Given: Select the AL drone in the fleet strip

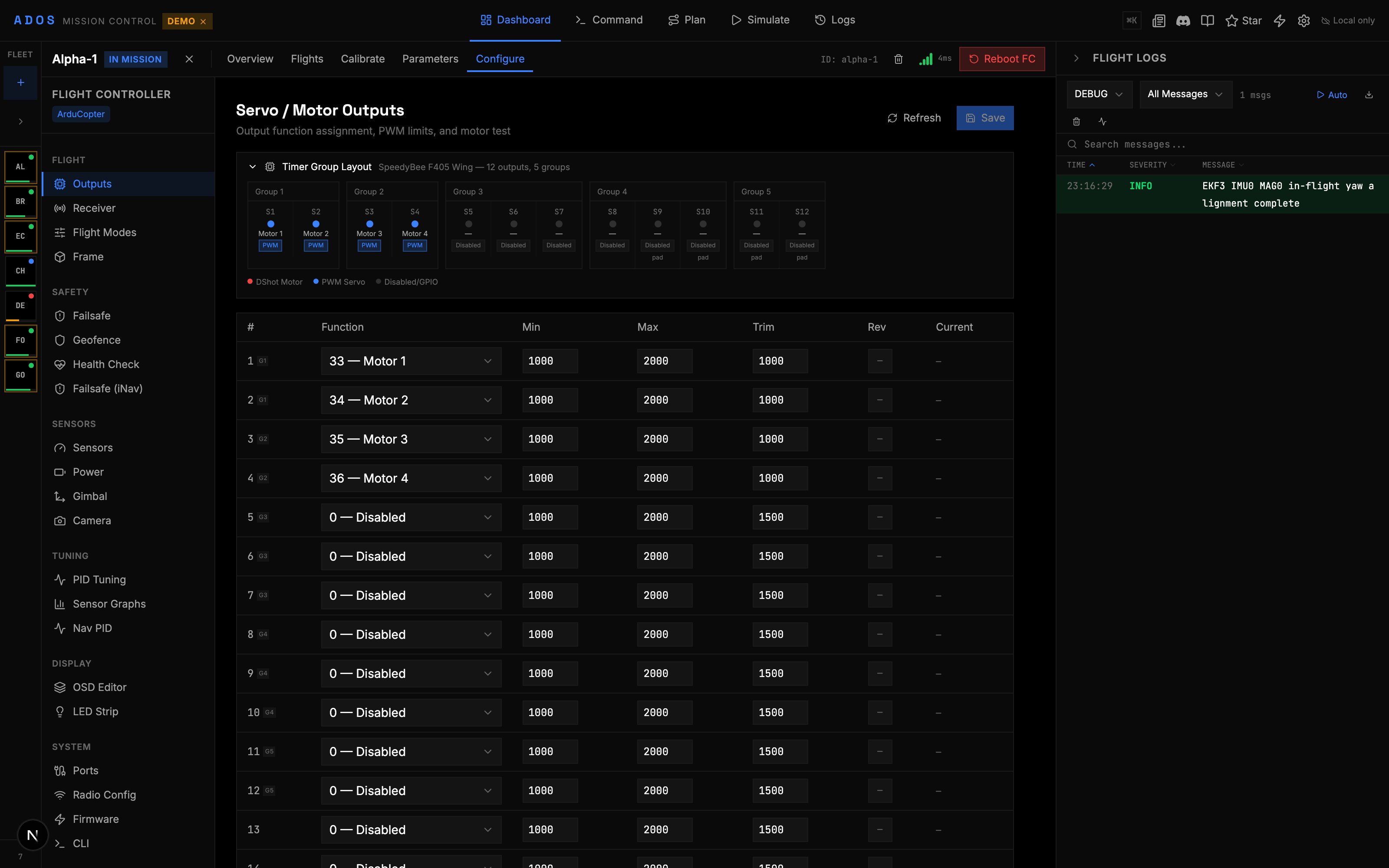Looking at the screenshot, I should click(21, 167).
